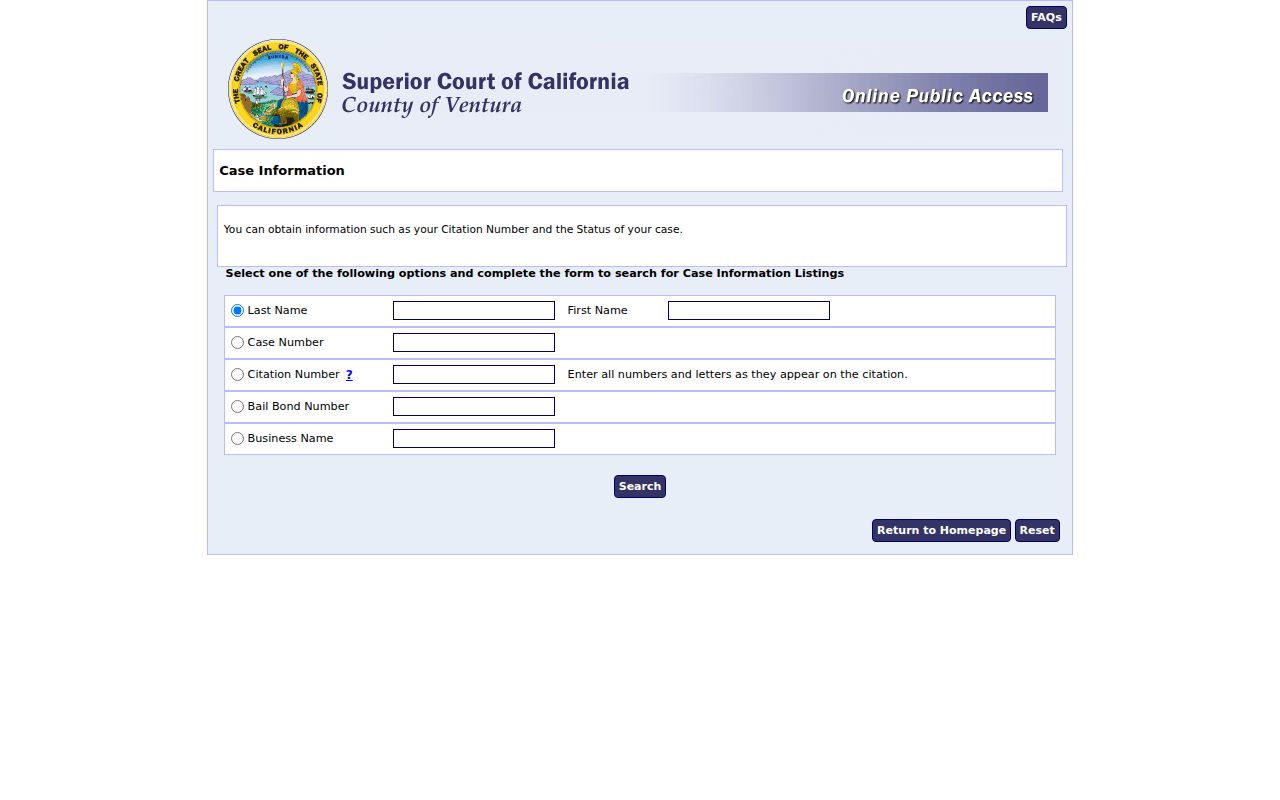Viewport: 1280px width, 800px height.
Task: Clear the form with Reset button
Action: pos(1037,531)
